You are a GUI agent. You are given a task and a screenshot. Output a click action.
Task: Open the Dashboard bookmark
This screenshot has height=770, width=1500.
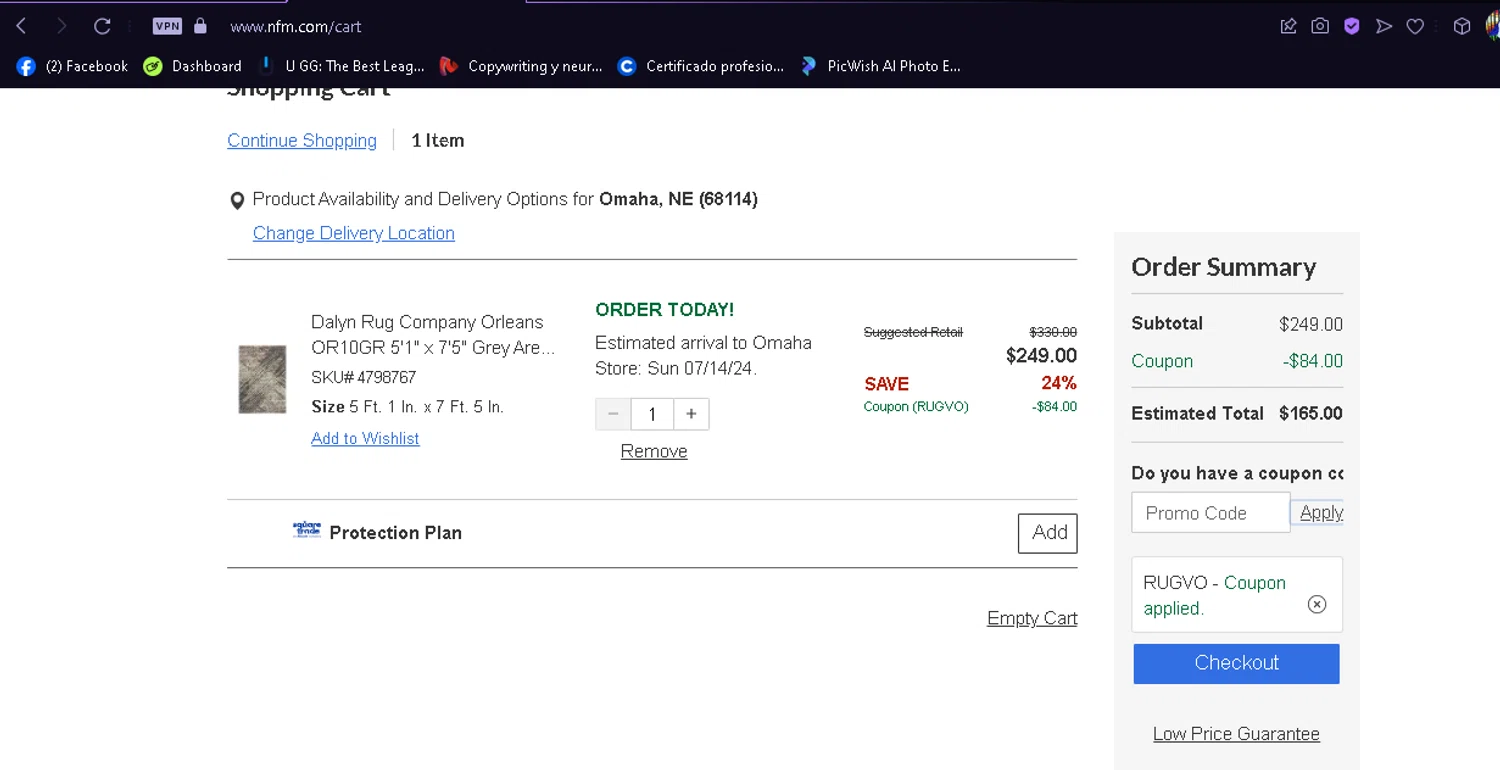[192, 66]
